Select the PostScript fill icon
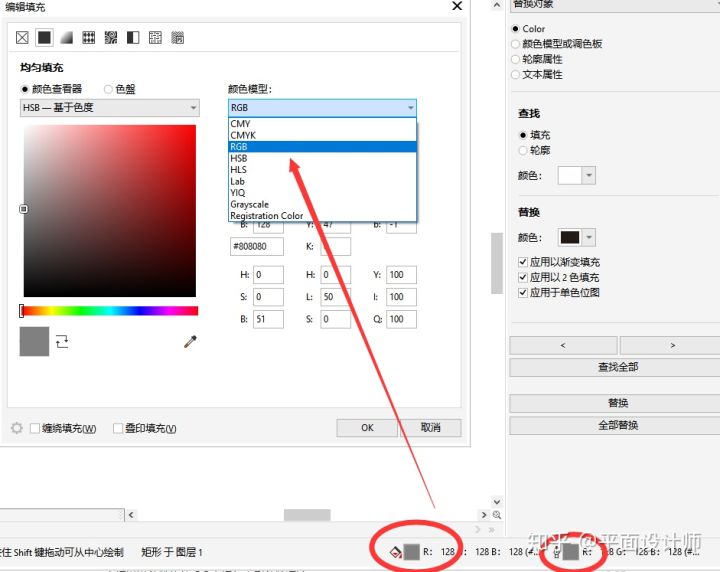 [177, 37]
